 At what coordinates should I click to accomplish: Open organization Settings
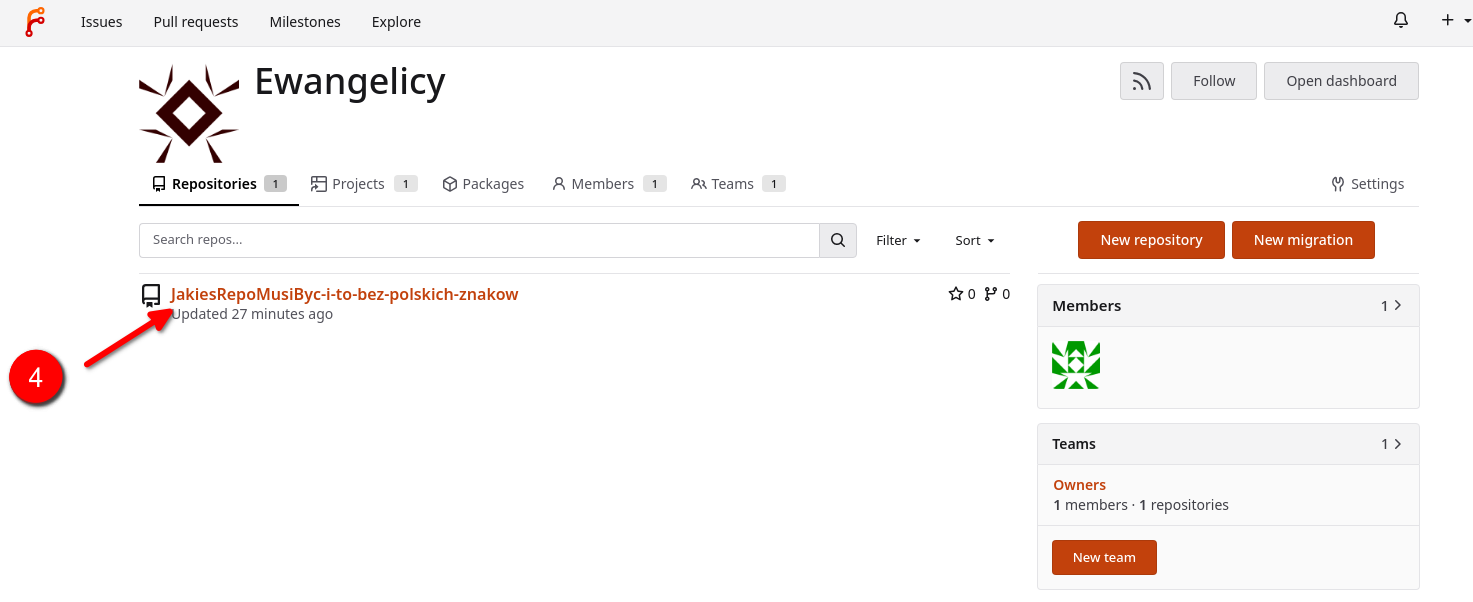(1368, 184)
